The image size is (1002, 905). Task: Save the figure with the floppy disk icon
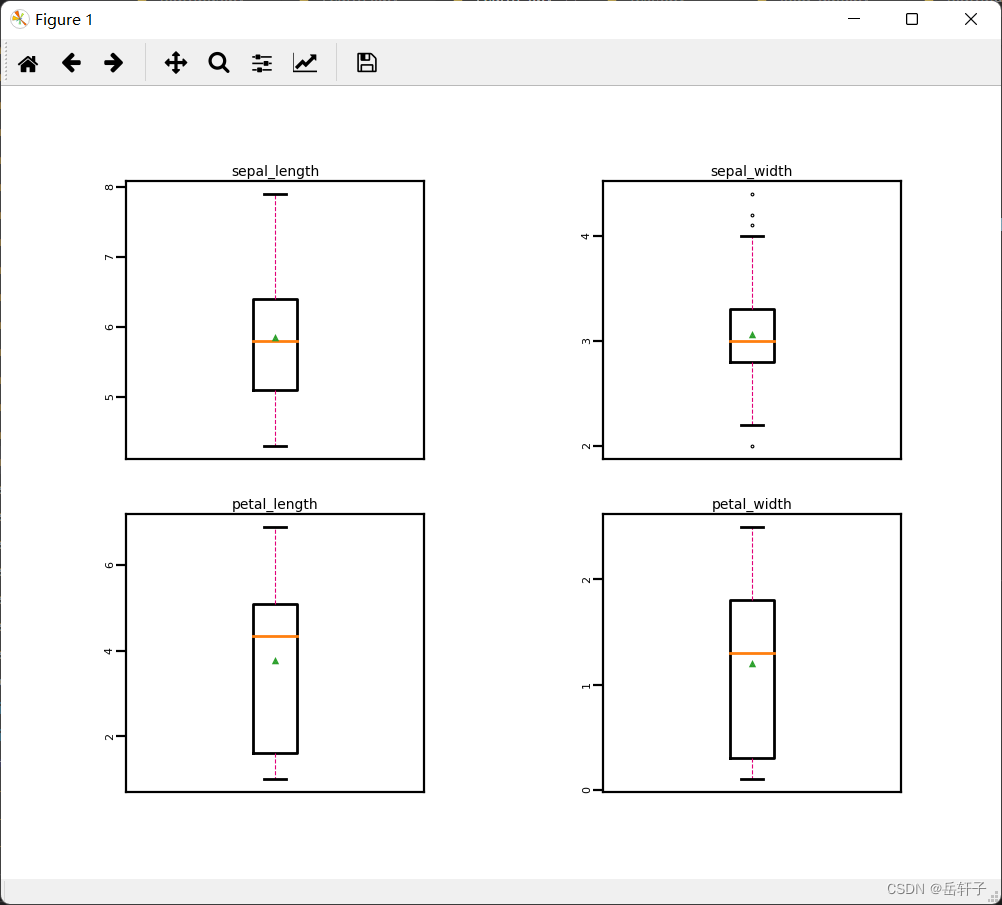point(367,63)
